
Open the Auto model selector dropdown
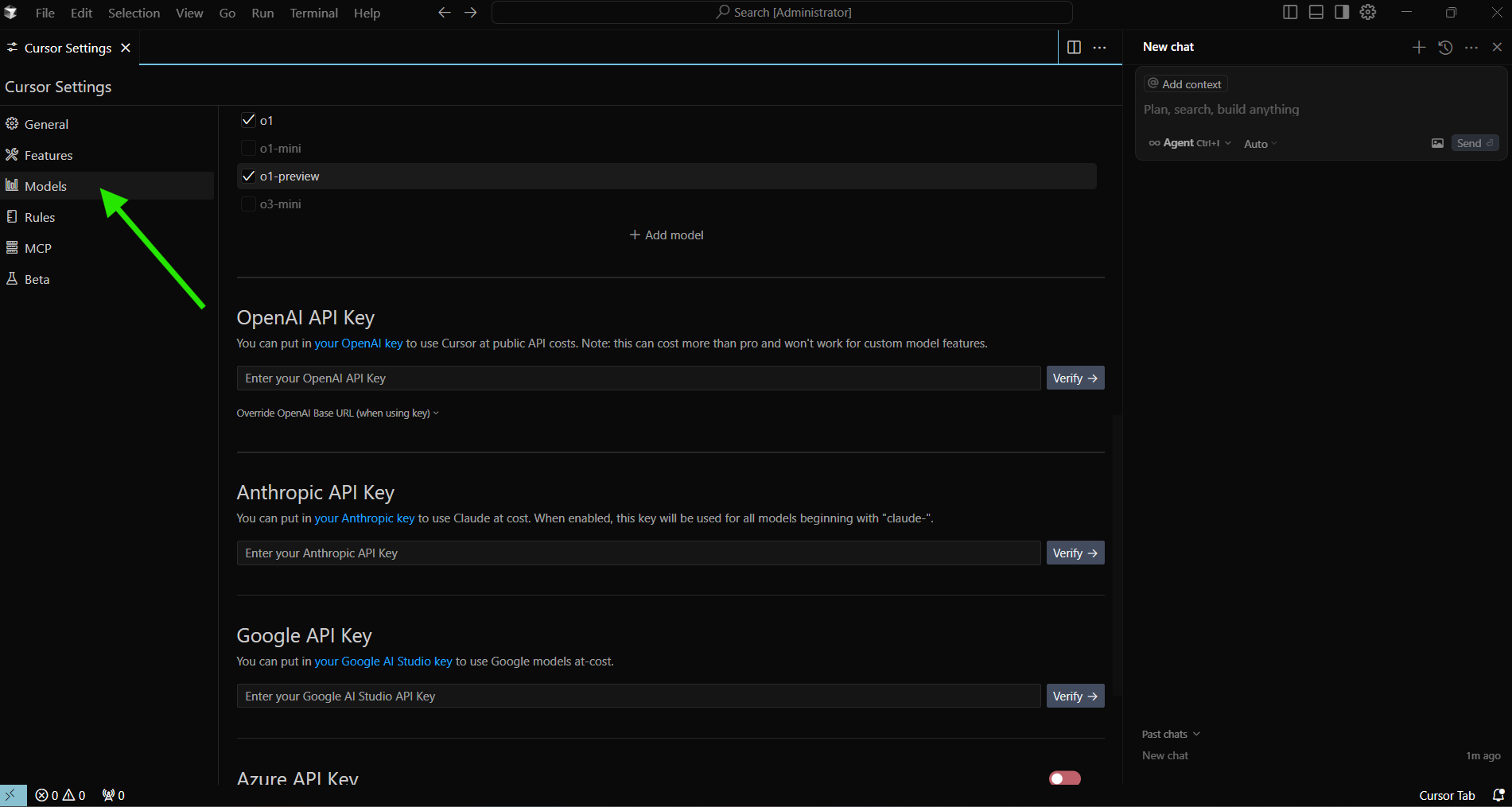1260,144
